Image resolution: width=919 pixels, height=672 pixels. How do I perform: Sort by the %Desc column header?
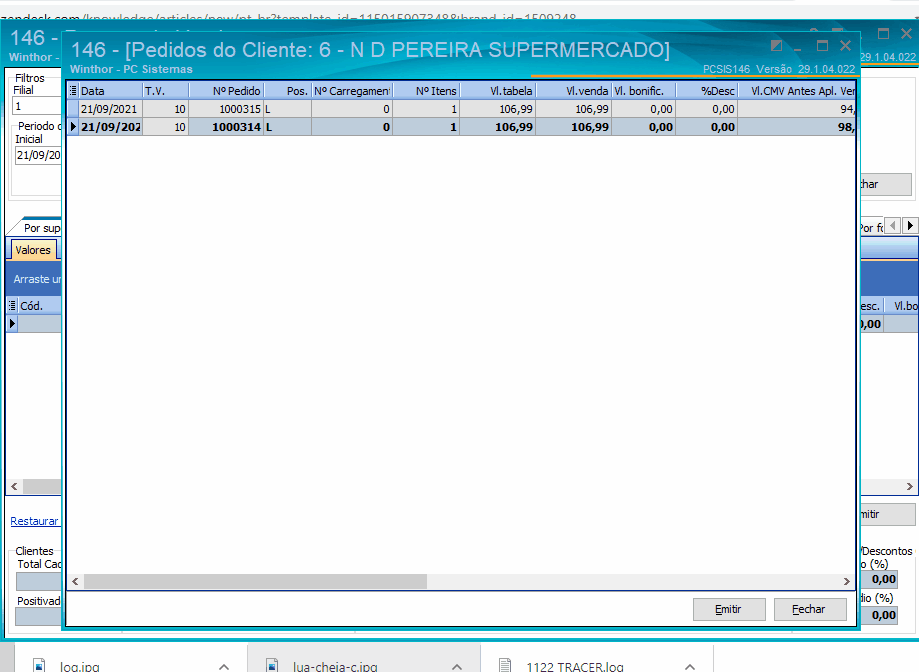coord(707,91)
